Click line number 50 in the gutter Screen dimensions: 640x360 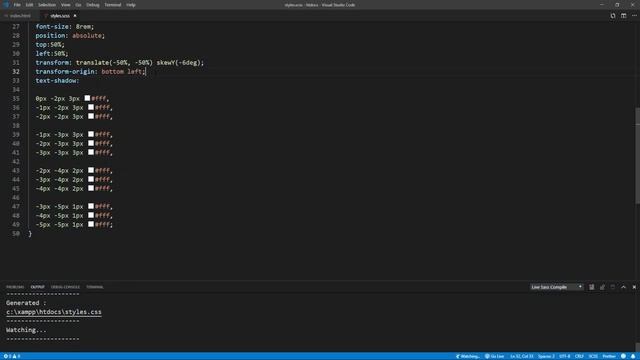16,233
